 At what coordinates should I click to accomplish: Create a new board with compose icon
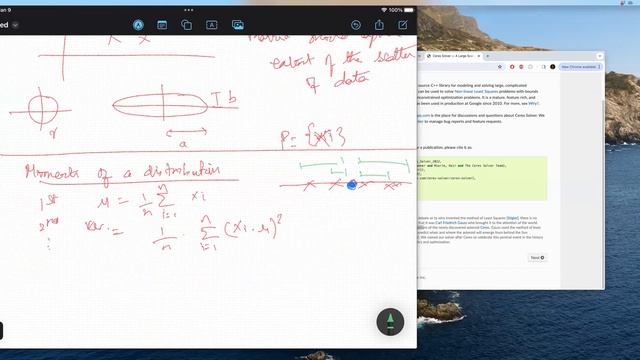(403, 25)
